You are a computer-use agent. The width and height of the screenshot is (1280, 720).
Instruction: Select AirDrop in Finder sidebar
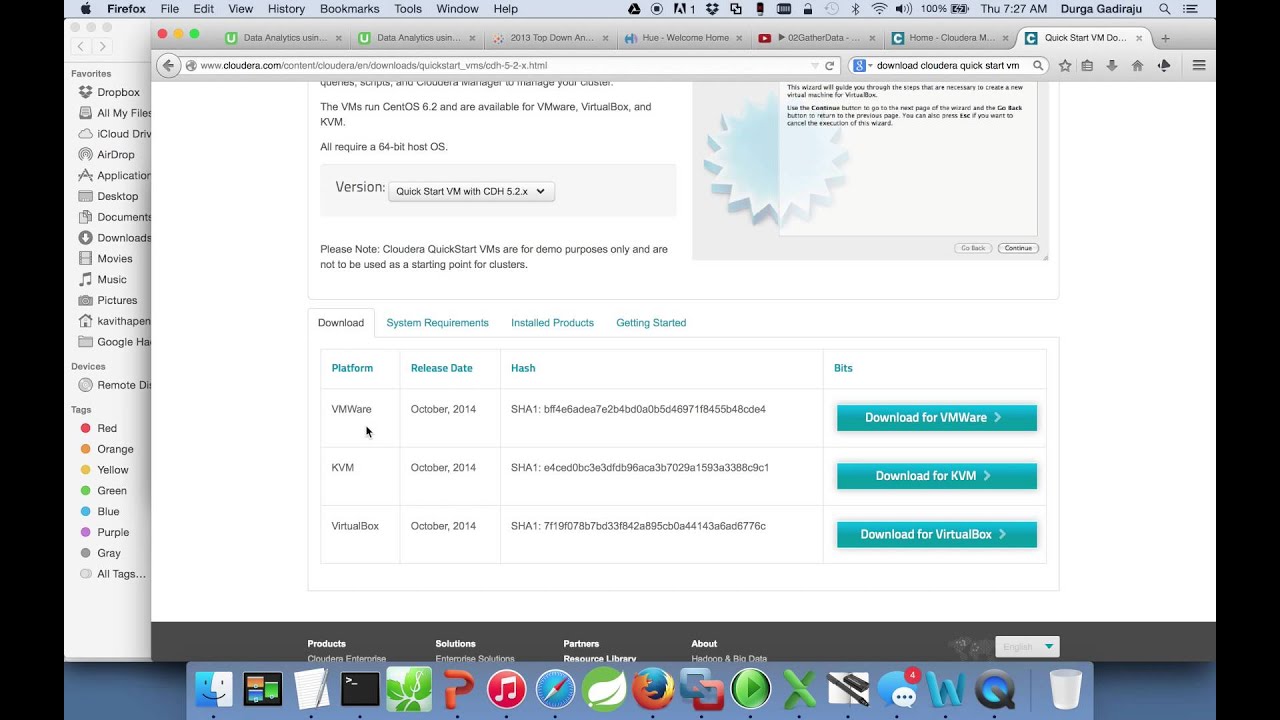[115, 155]
